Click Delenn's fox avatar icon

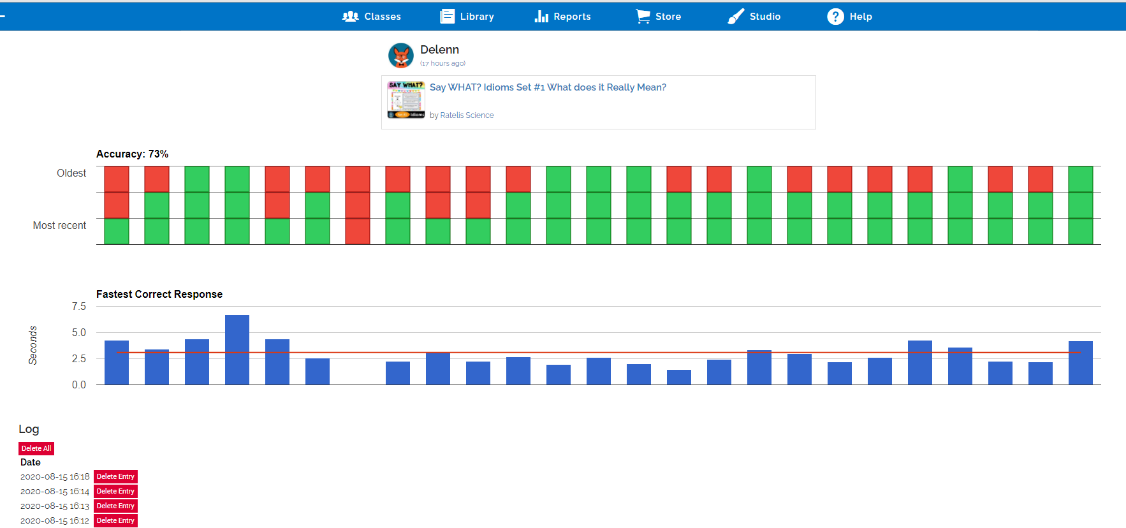(401, 55)
